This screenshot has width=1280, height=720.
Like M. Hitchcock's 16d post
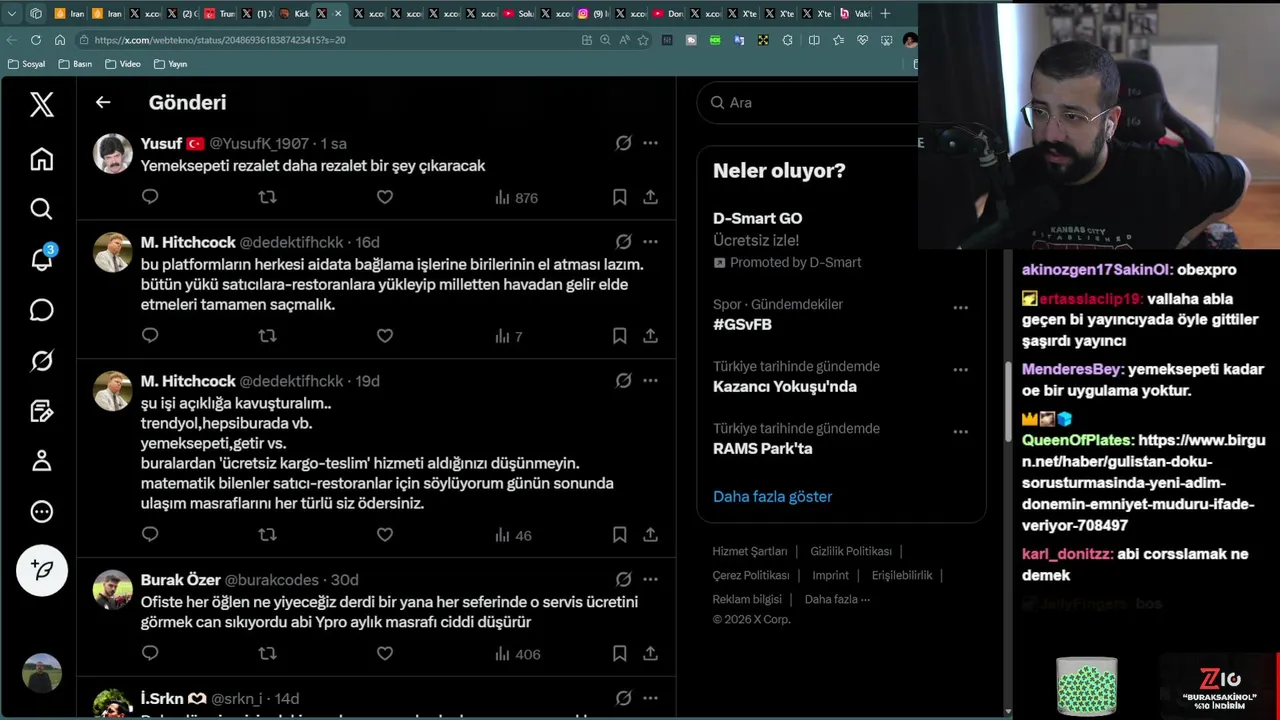(x=385, y=336)
